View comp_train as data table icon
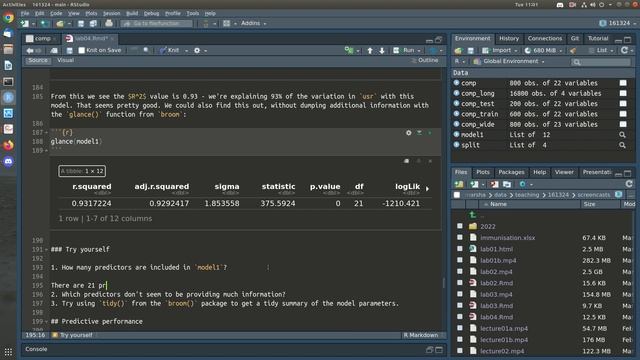Viewport: 640px width, 360px height. 623,114
